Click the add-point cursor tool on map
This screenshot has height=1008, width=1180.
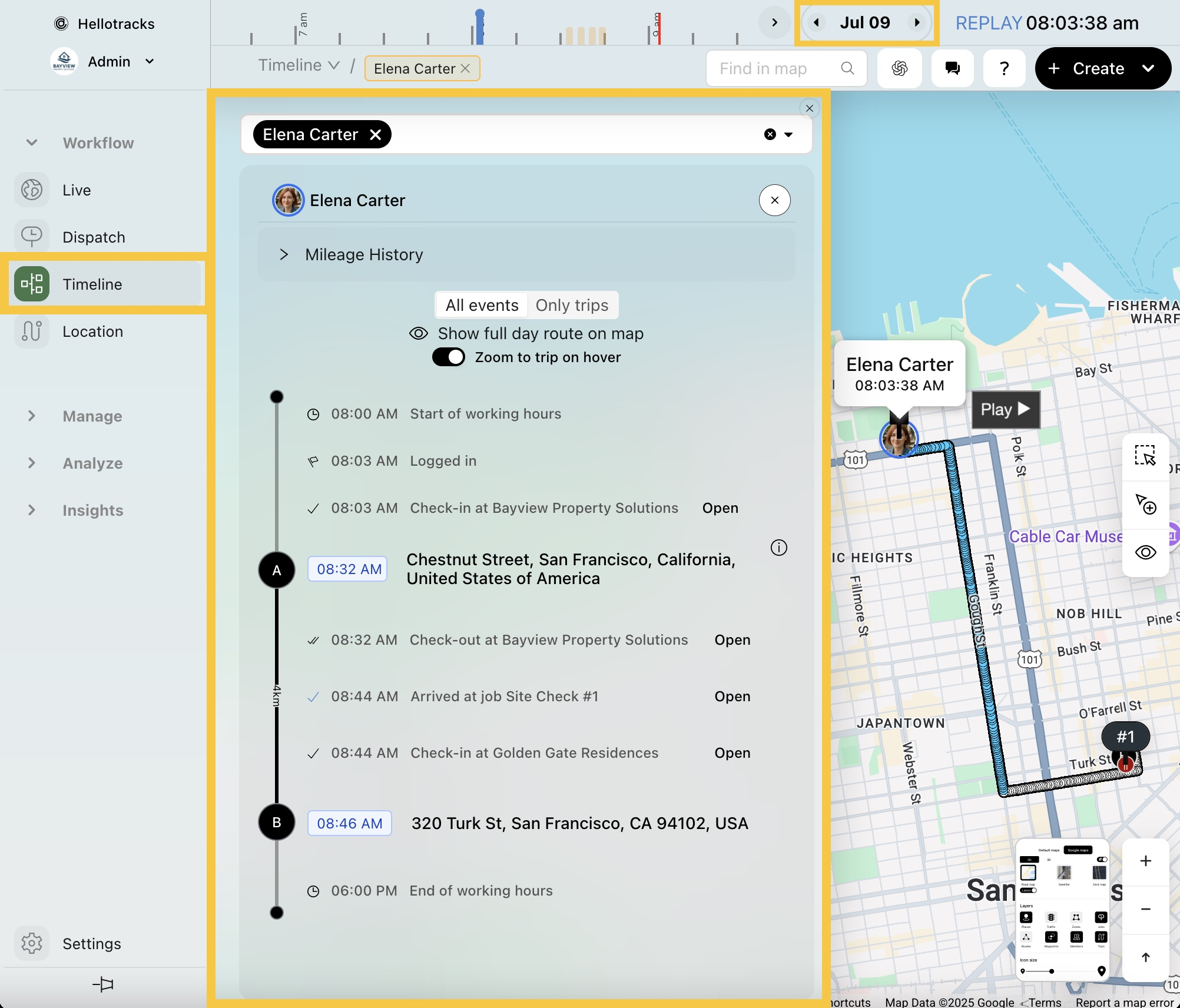(x=1145, y=504)
